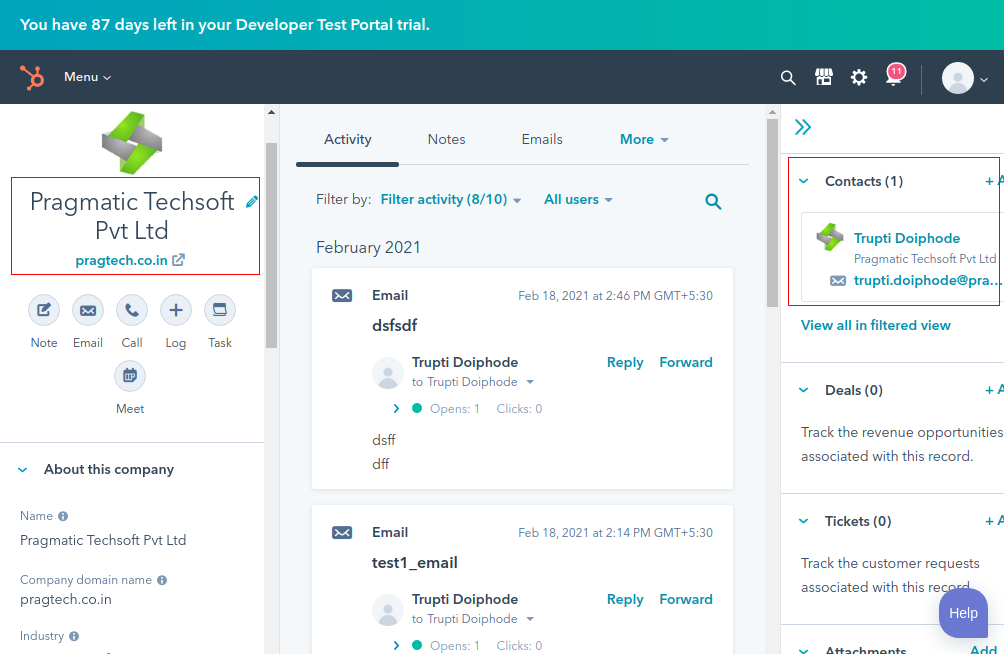Click Company domain name info icon
The image size is (1004, 654).
[162, 580]
